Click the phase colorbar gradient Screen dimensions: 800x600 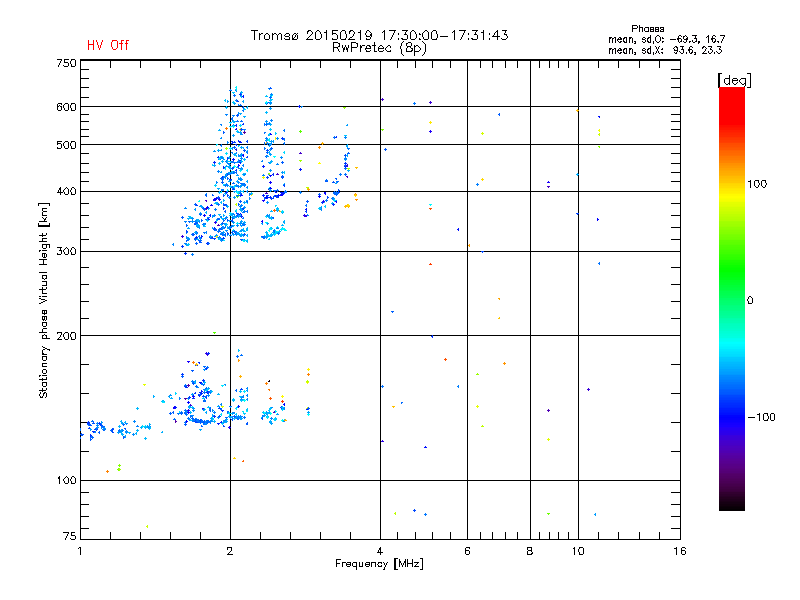point(732,298)
